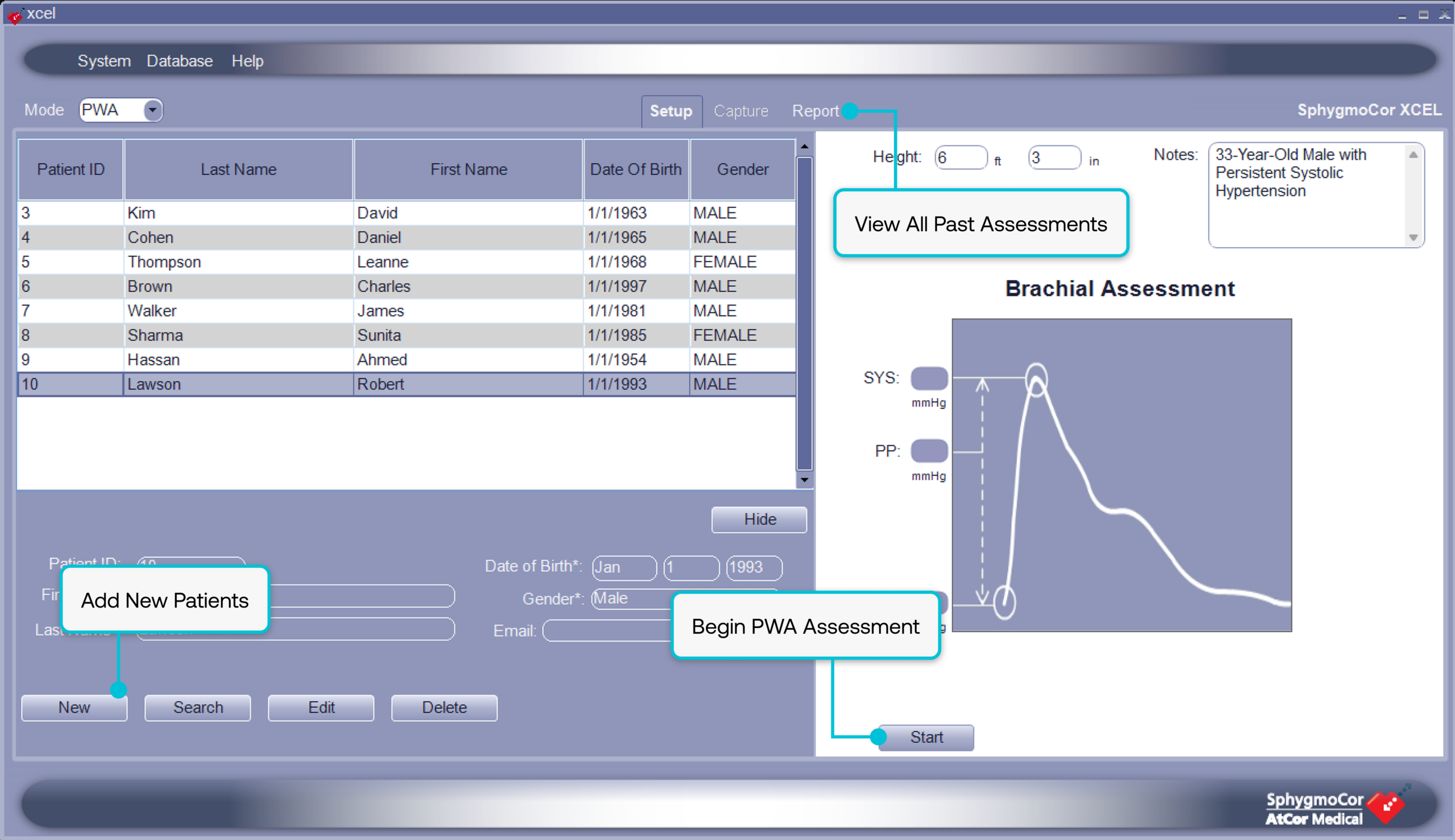Click the scroll-up arrow on the patient list

tap(804, 147)
